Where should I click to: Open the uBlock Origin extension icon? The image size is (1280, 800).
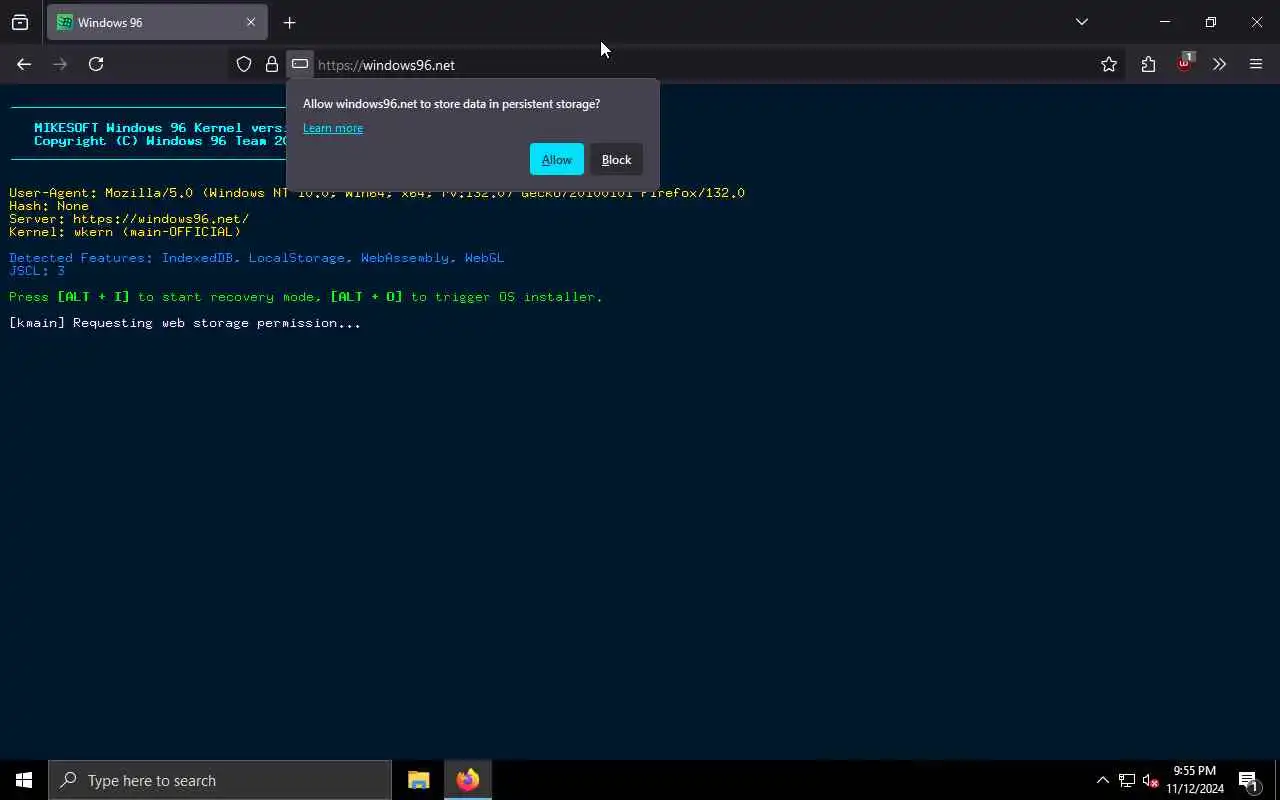(x=1184, y=63)
